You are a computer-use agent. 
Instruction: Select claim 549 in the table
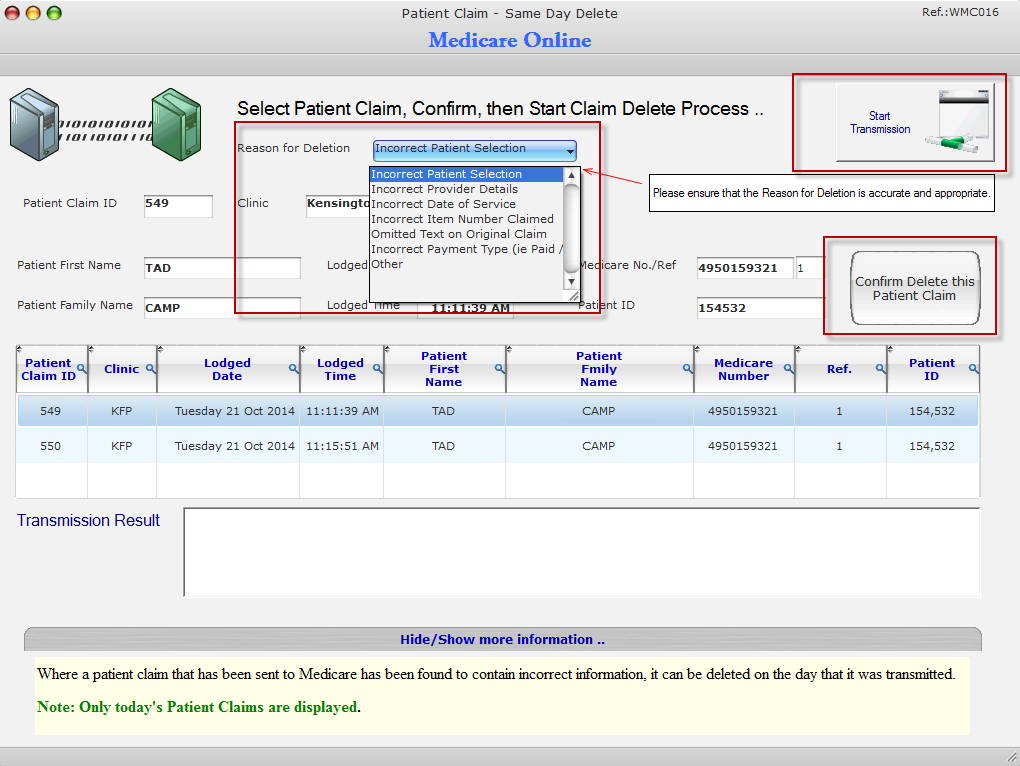tap(498, 411)
